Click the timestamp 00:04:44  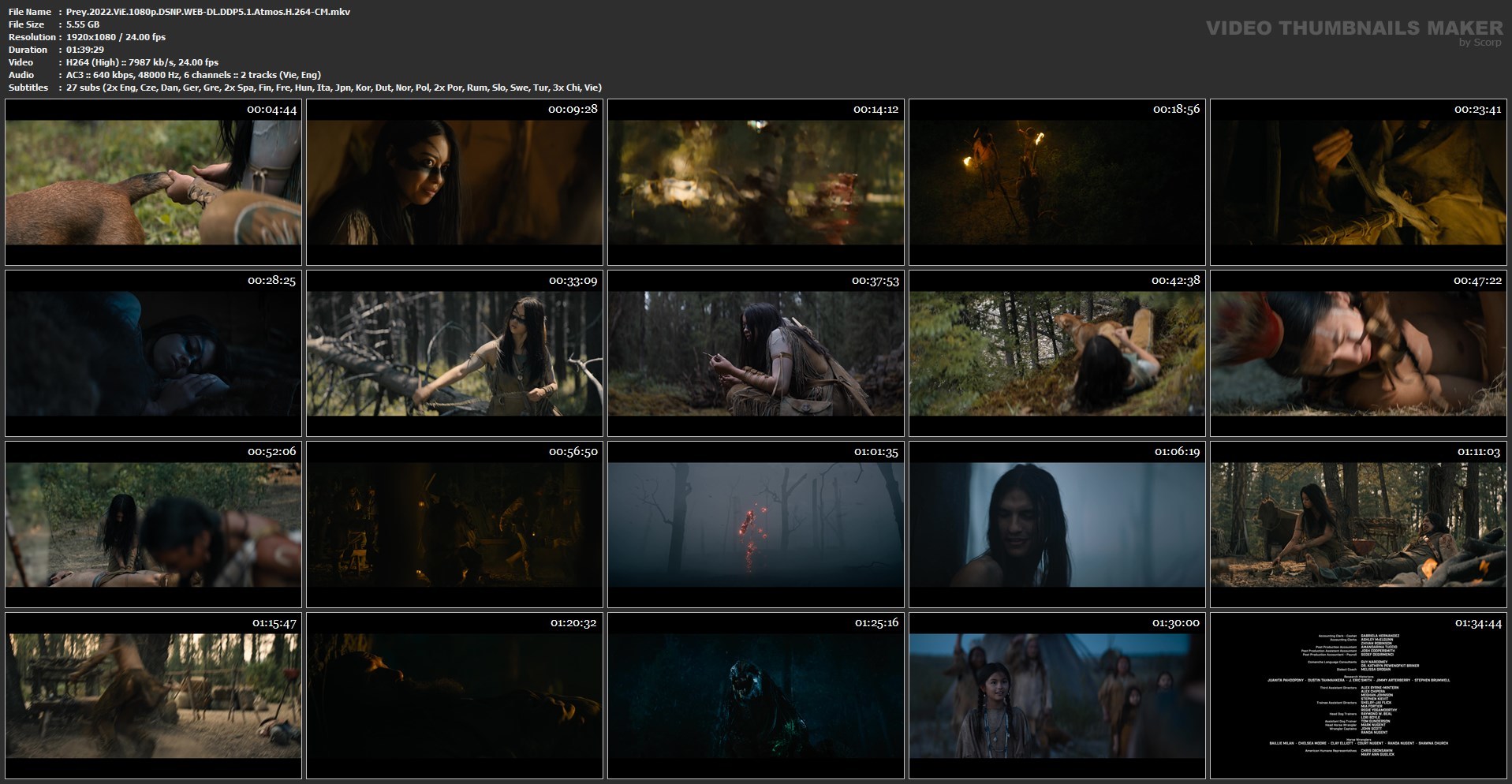tap(272, 110)
